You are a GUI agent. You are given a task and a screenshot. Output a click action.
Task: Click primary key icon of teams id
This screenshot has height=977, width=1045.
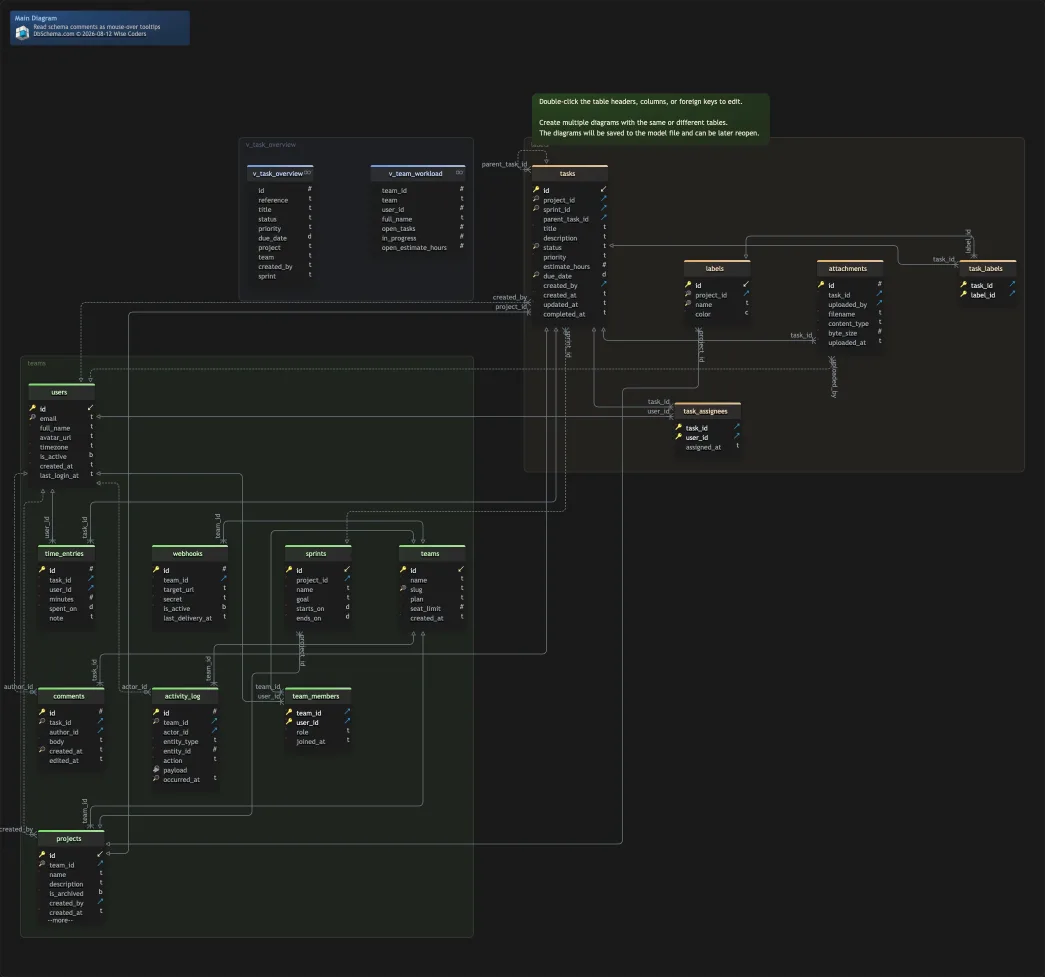(x=403, y=570)
